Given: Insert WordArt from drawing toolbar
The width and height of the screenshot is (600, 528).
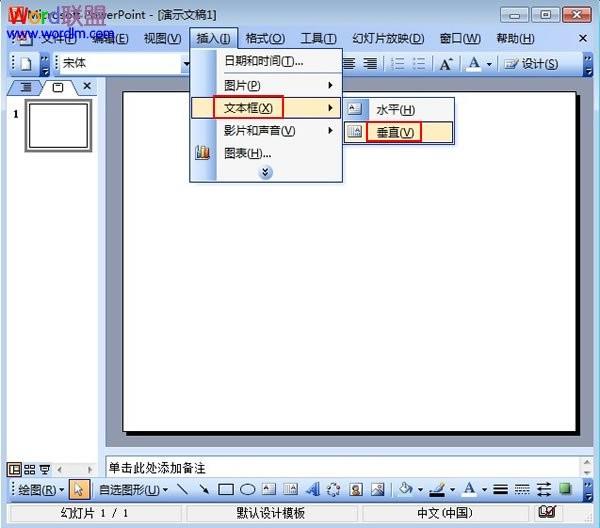Looking at the screenshot, I should point(313,489).
